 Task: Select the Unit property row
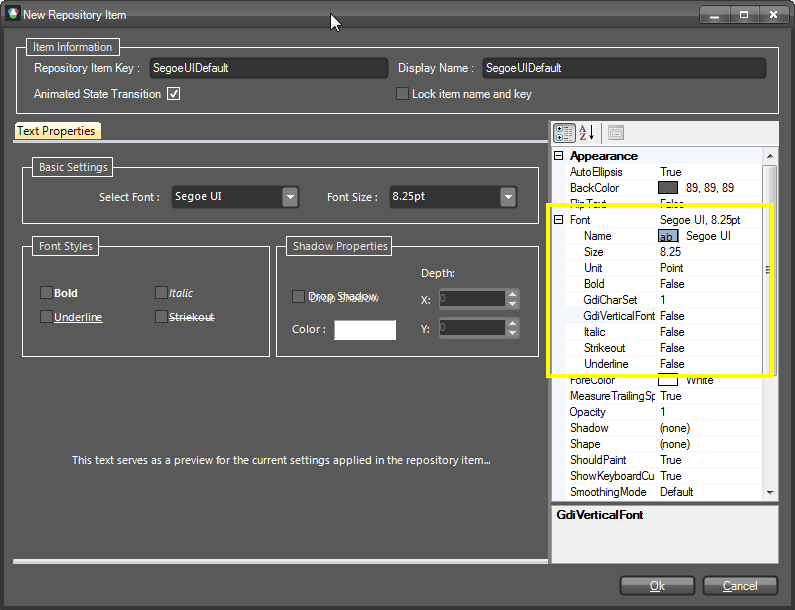(x=663, y=268)
